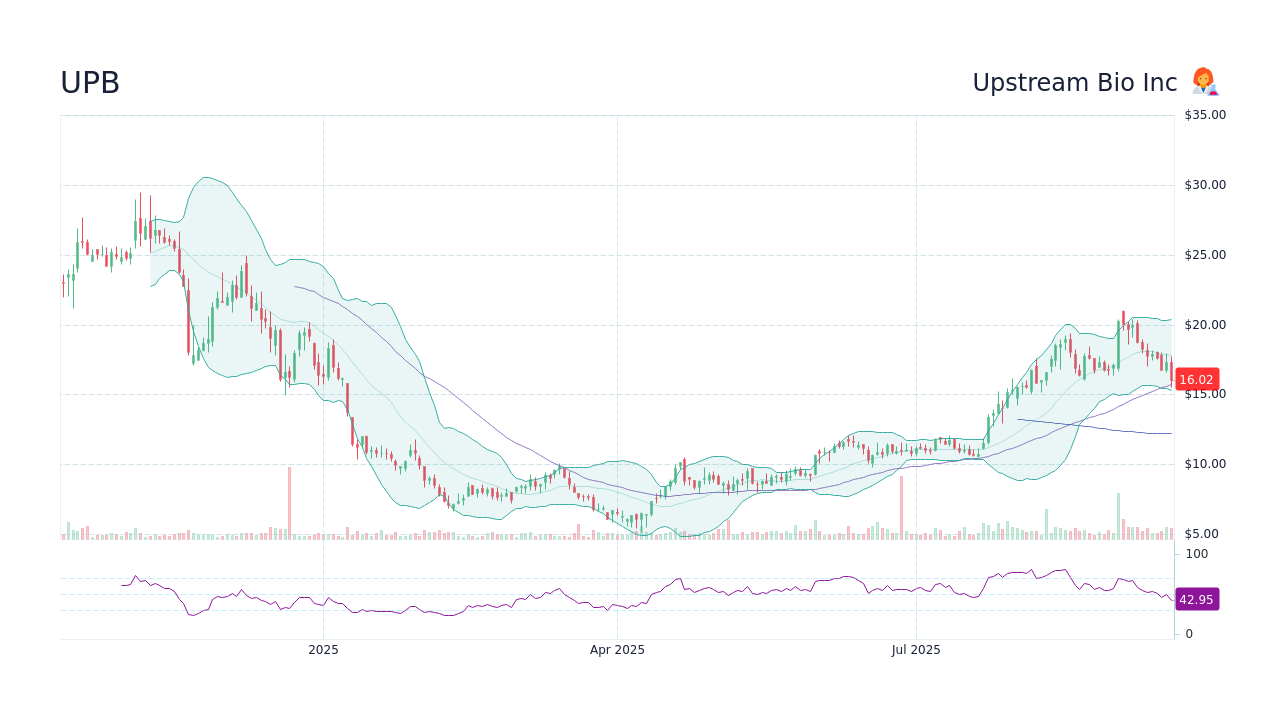Click the person emoji next to company name
This screenshot has height=720, width=1280.
click(1204, 82)
